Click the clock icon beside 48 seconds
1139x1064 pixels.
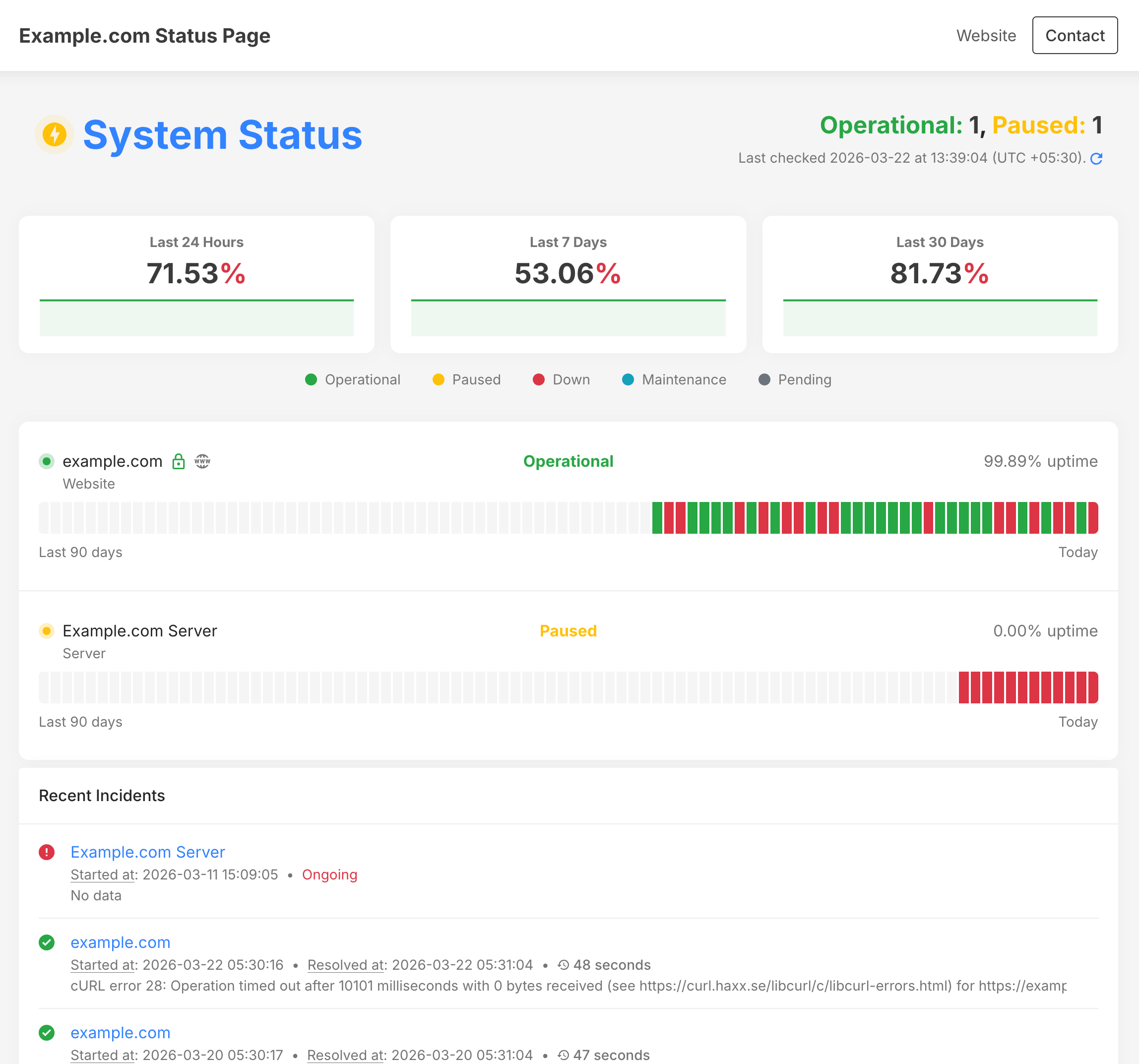[563, 965]
